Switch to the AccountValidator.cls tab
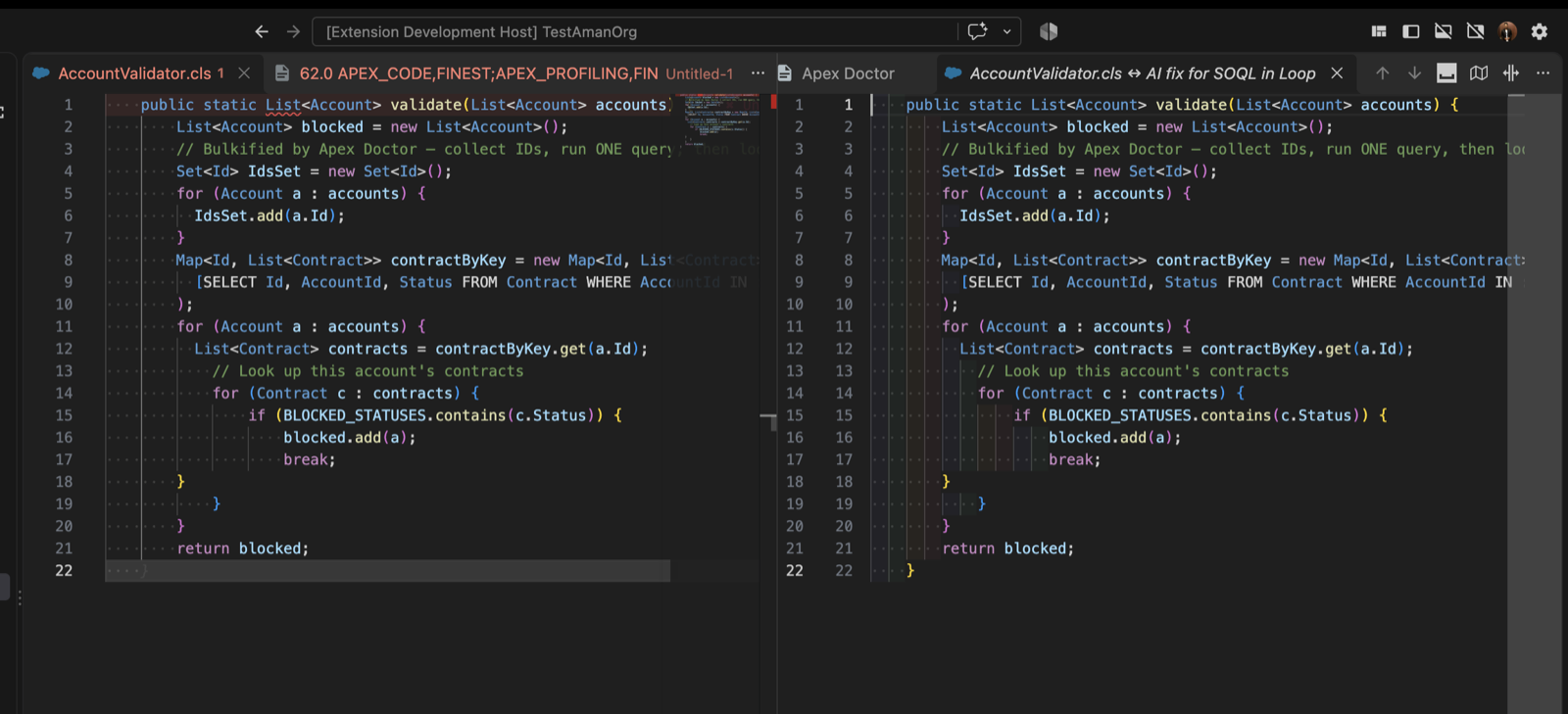 pos(141,73)
